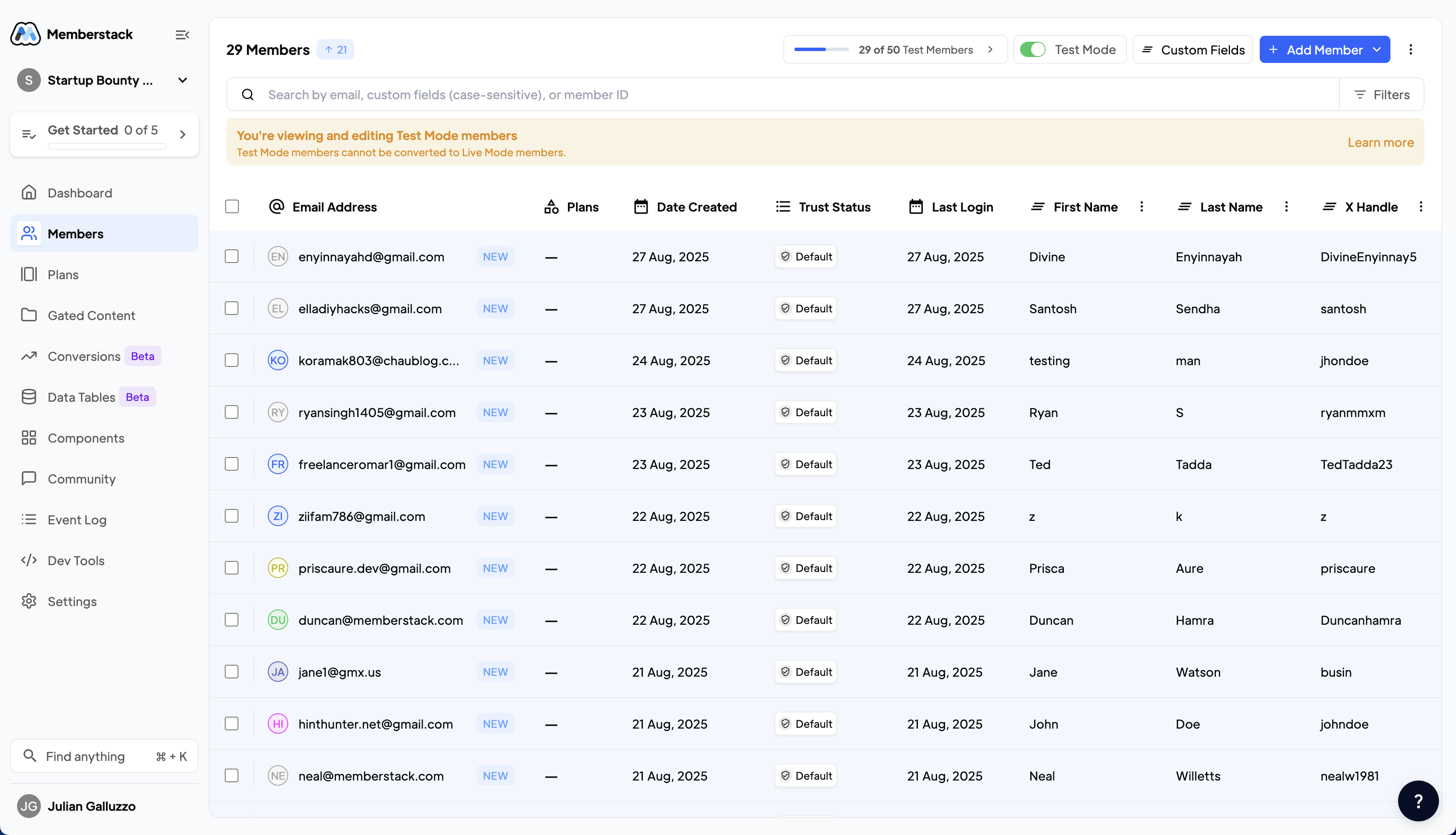
Task: Open Last Name column options menu
Action: click(1286, 206)
